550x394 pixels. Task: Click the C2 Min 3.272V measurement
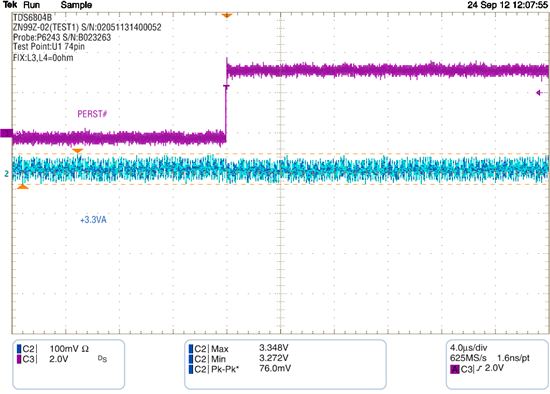click(239, 359)
